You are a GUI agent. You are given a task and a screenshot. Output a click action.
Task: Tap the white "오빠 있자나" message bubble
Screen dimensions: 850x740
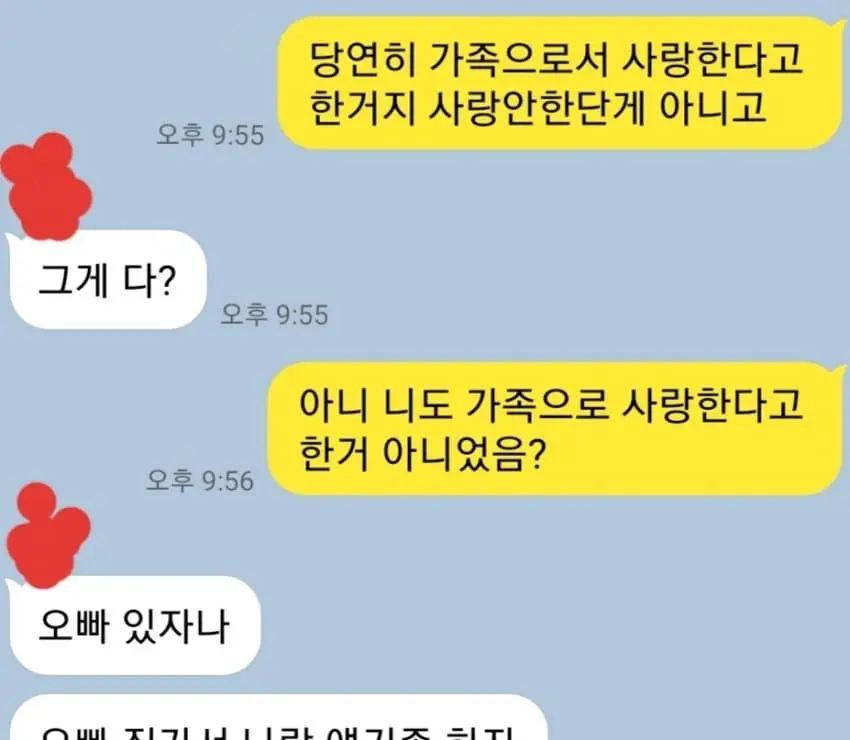coord(133,625)
